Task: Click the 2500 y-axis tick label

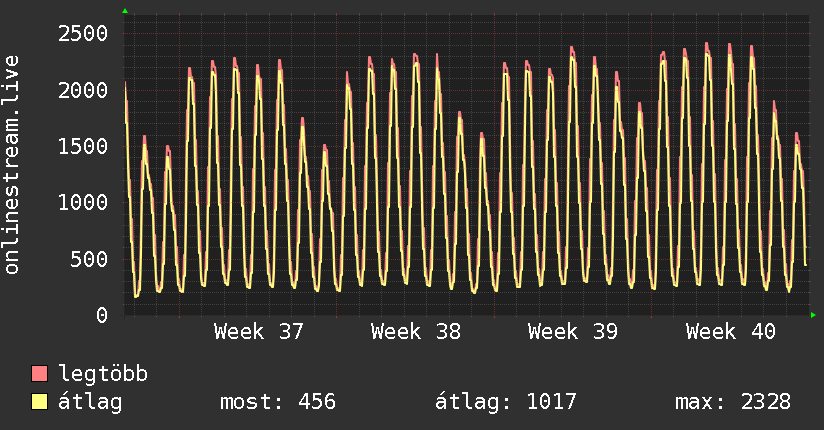Action: point(83,34)
